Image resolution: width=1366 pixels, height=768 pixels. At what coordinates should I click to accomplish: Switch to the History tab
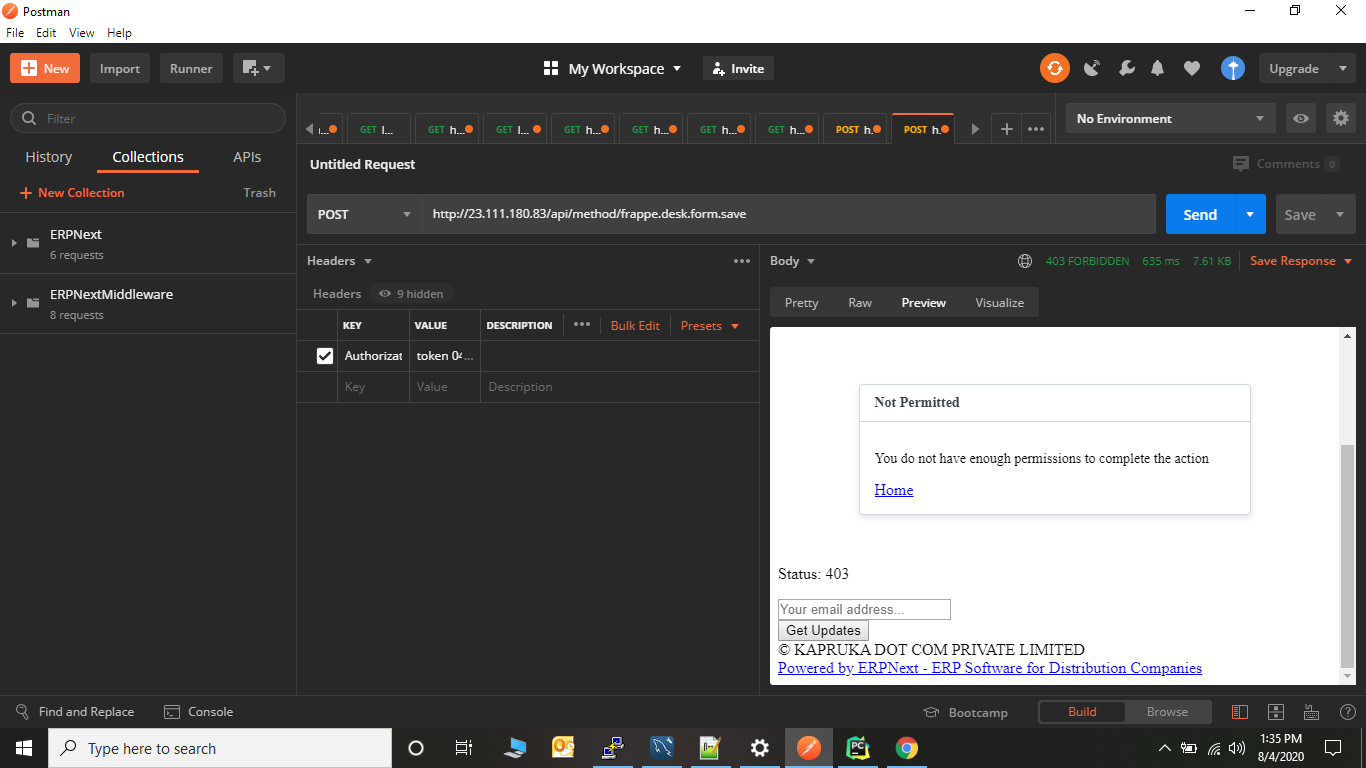pyautogui.click(x=49, y=157)
